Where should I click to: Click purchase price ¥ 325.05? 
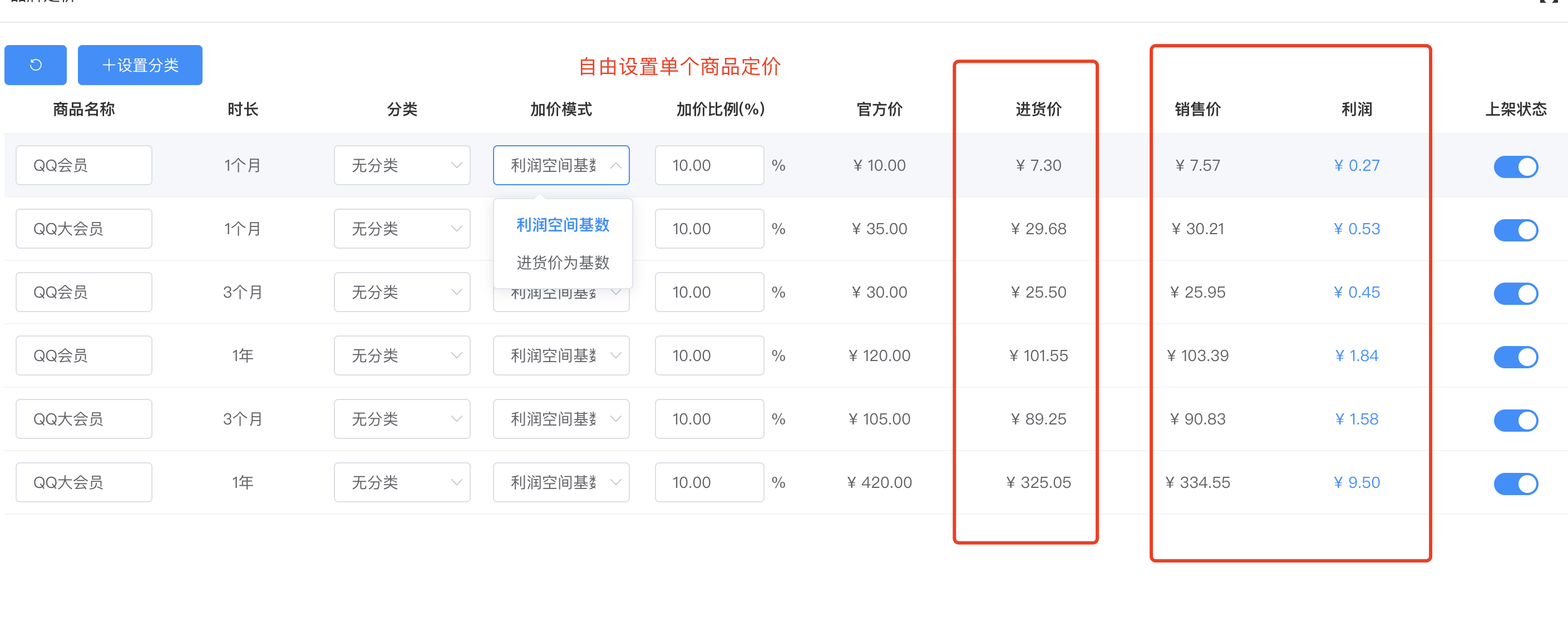pos(1038,482)
